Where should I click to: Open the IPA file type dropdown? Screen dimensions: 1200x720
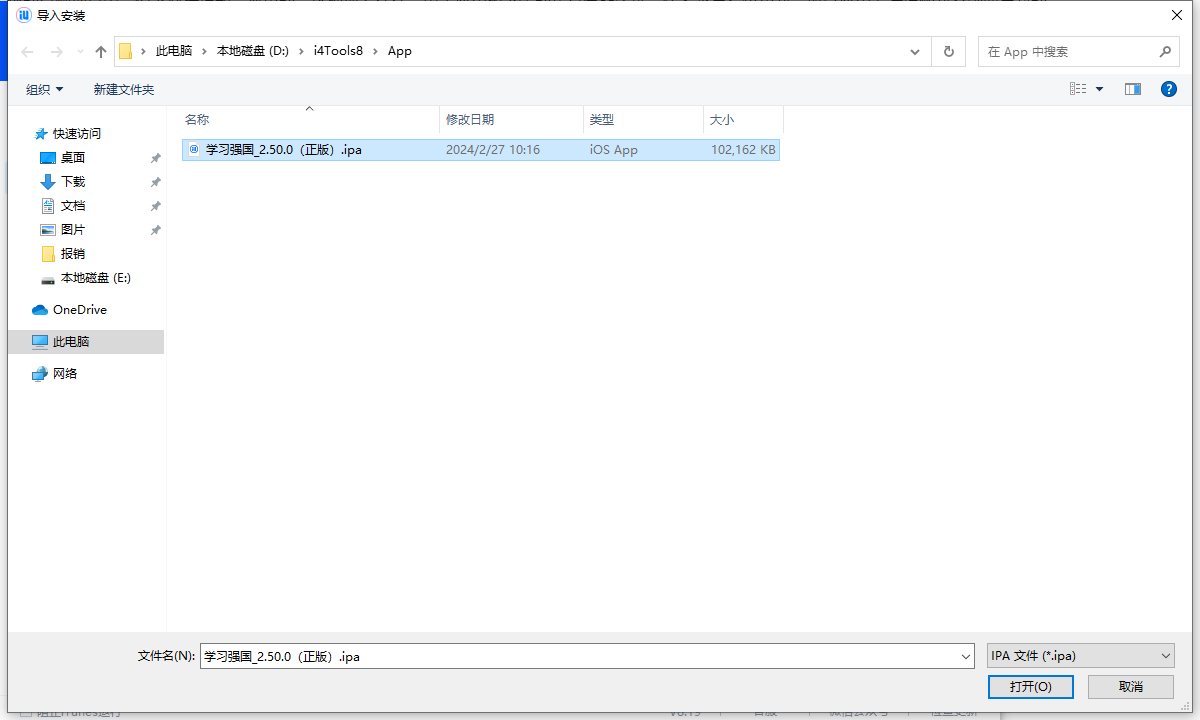tap(1080, 656)
